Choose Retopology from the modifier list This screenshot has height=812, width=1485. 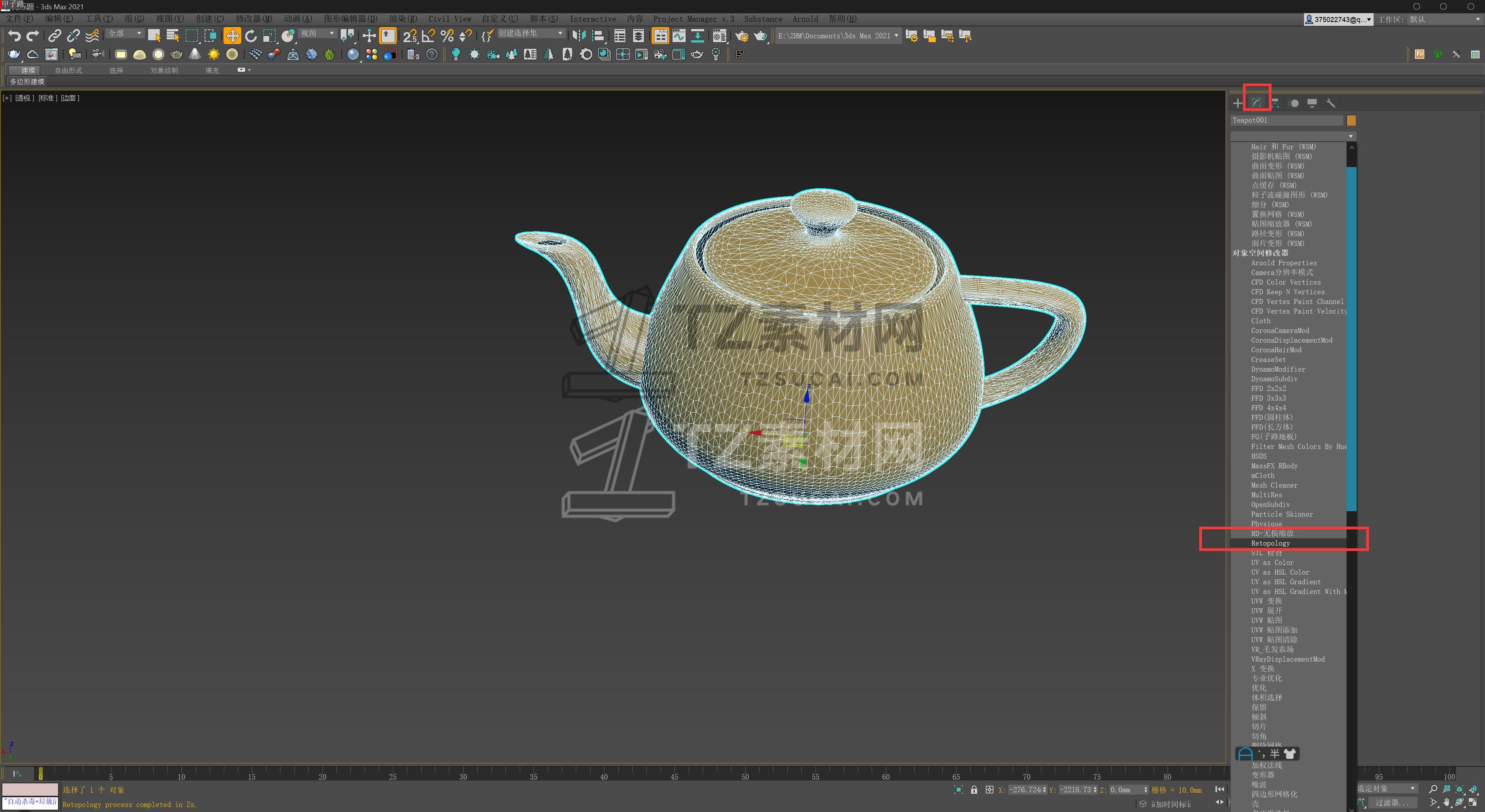[x=1270, y=543]
